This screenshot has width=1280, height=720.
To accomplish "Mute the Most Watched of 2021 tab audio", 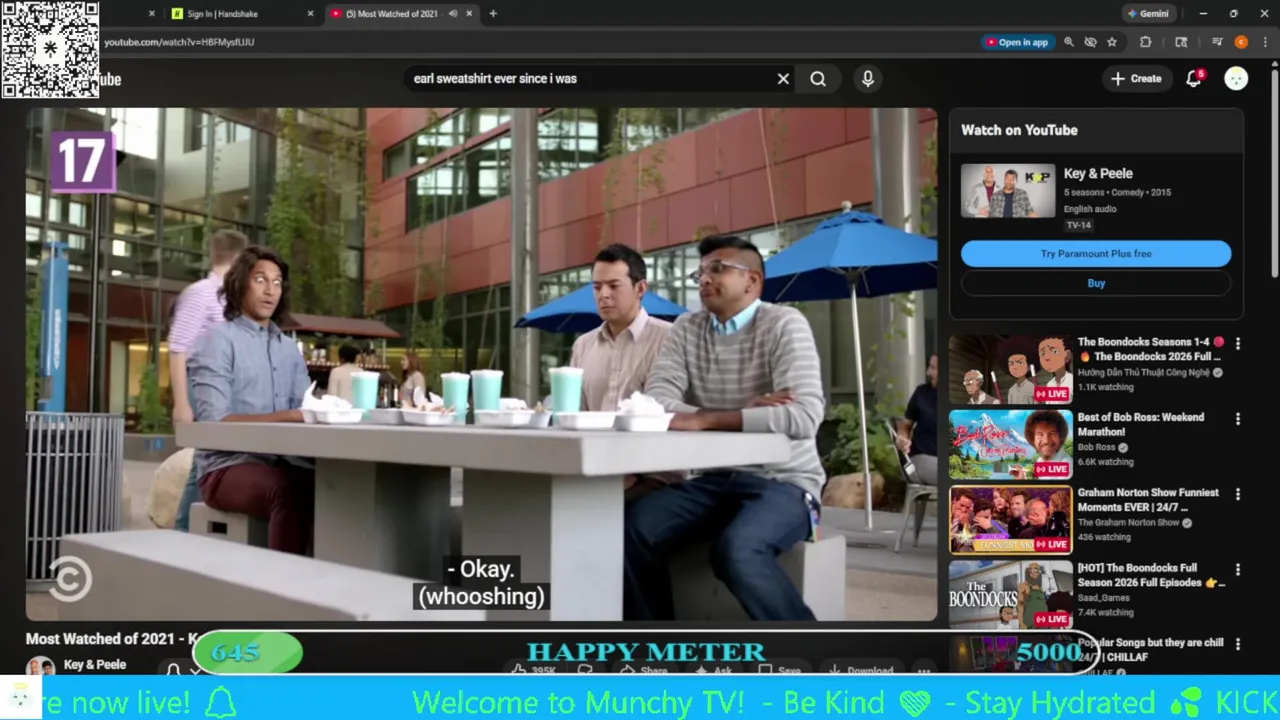I will (453, 14).
